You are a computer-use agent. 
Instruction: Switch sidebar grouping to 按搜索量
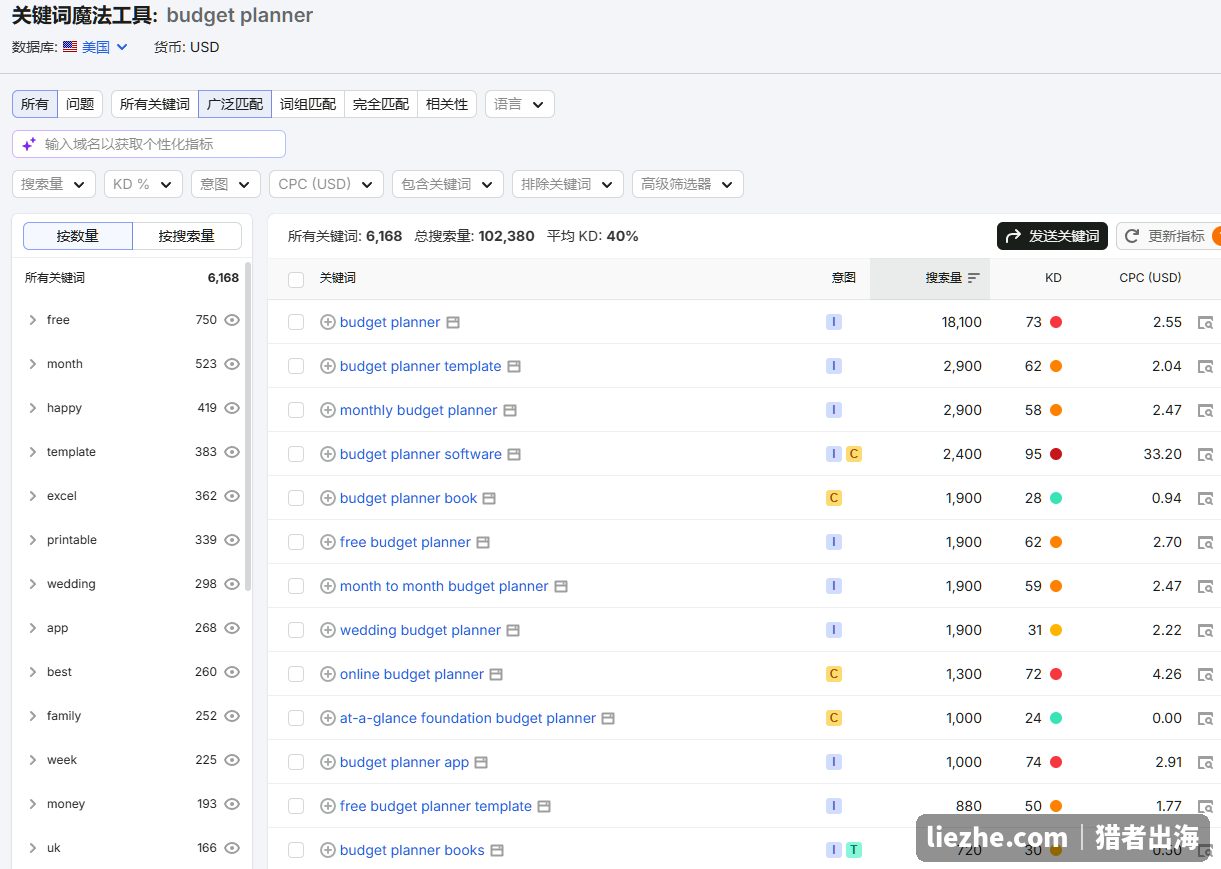187,236
